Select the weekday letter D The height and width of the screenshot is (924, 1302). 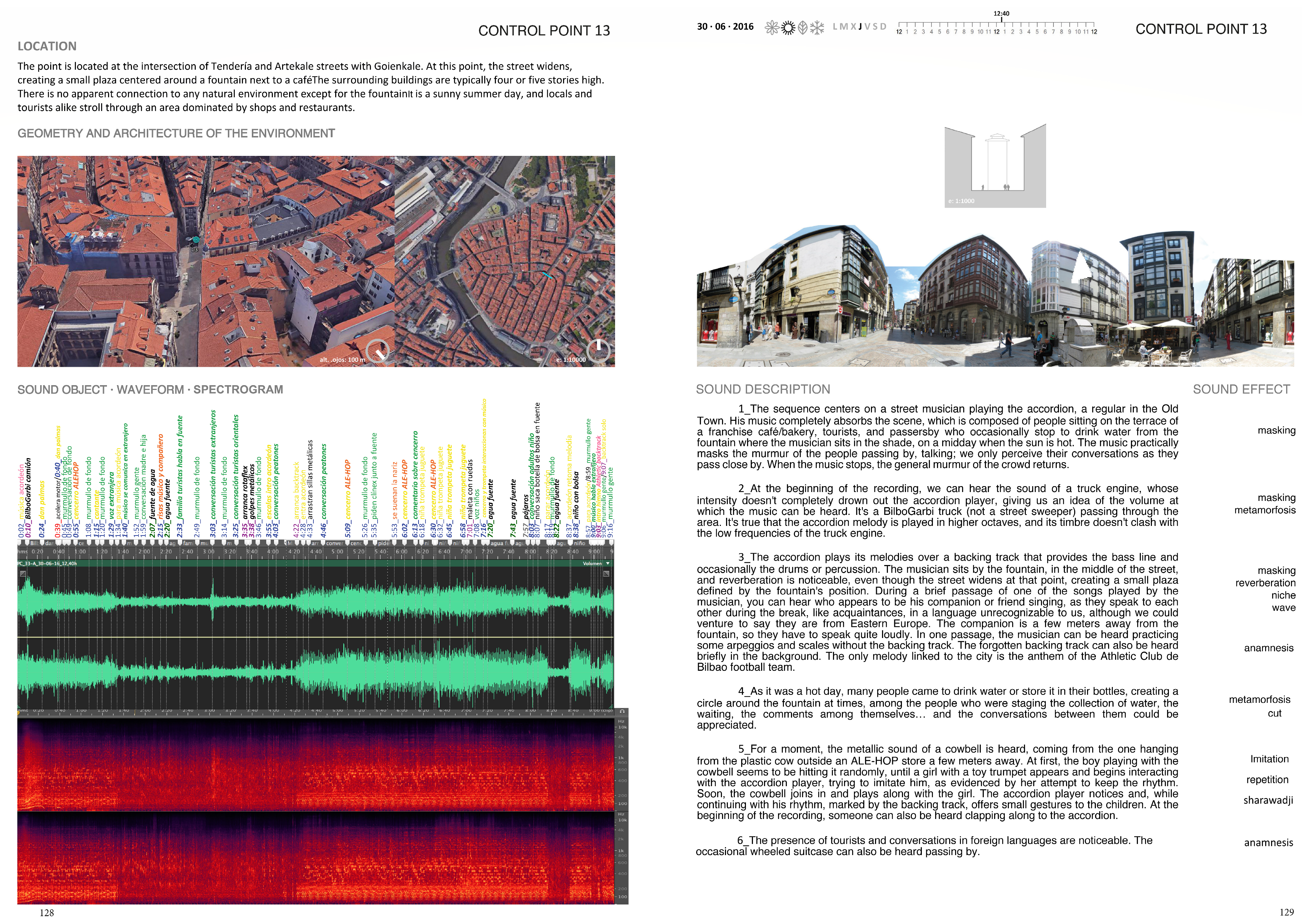[883, 26]
